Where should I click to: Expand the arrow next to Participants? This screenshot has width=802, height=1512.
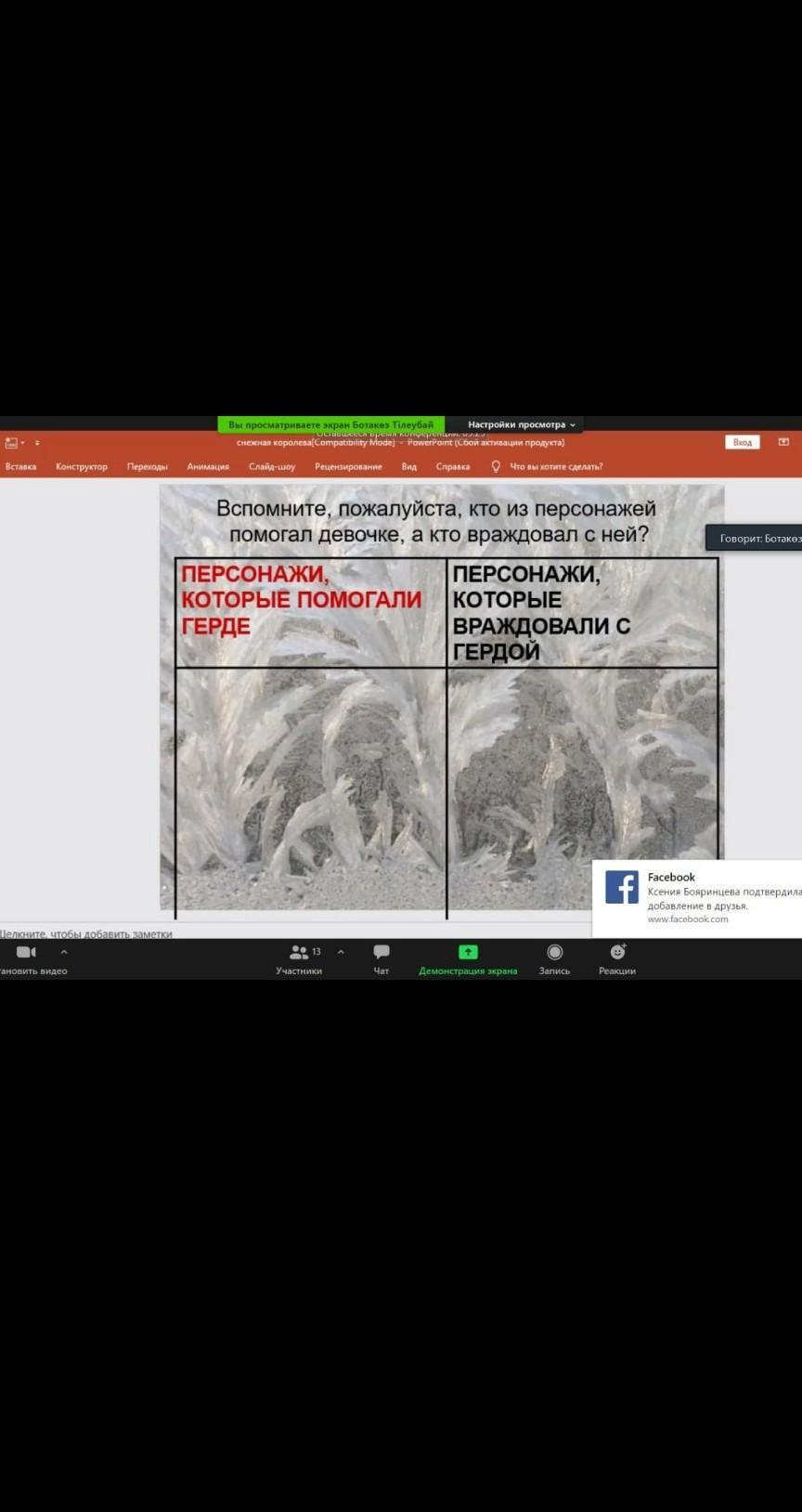tap(341, 952)
